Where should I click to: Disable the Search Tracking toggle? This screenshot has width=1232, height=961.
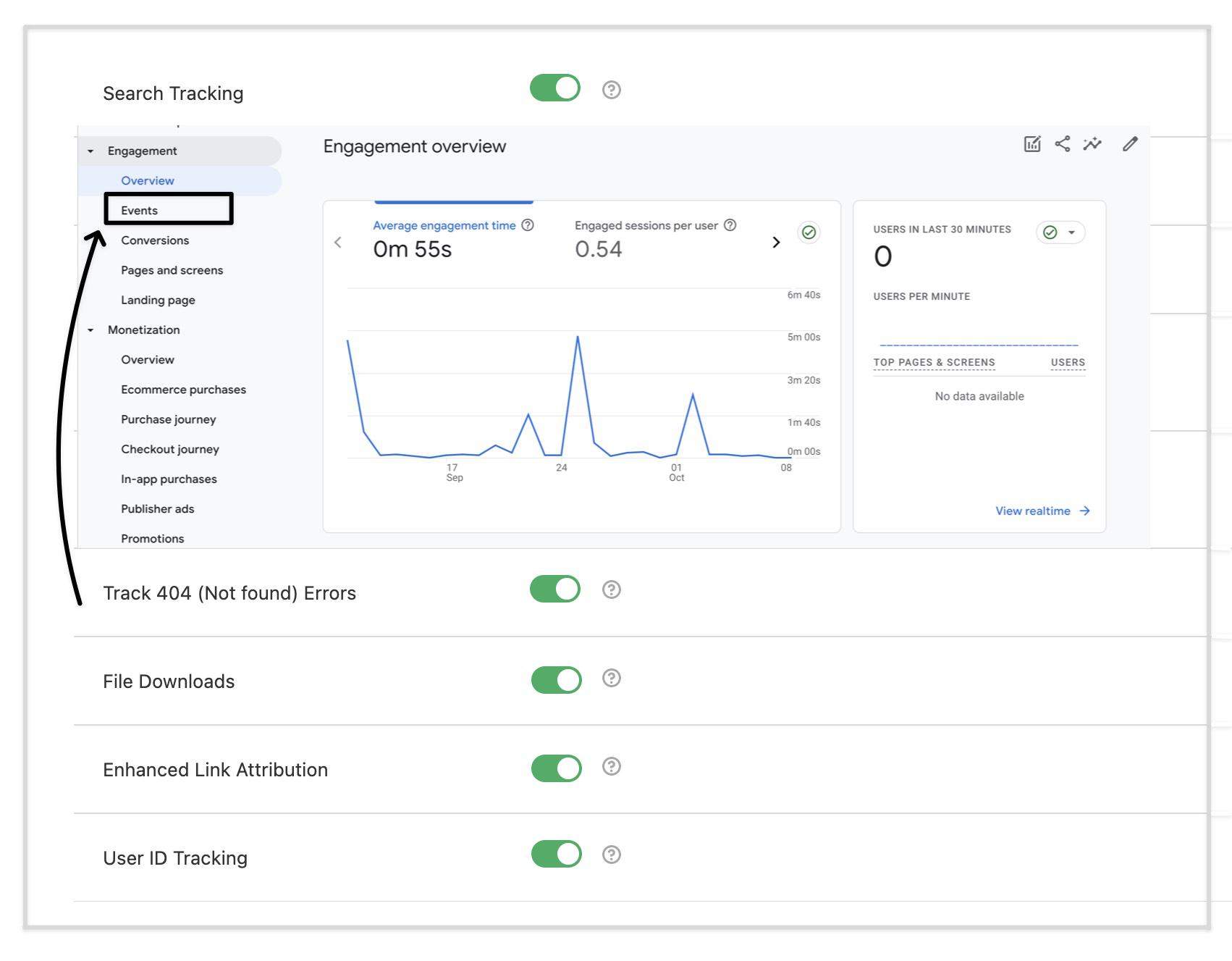(x=555, y=88)
